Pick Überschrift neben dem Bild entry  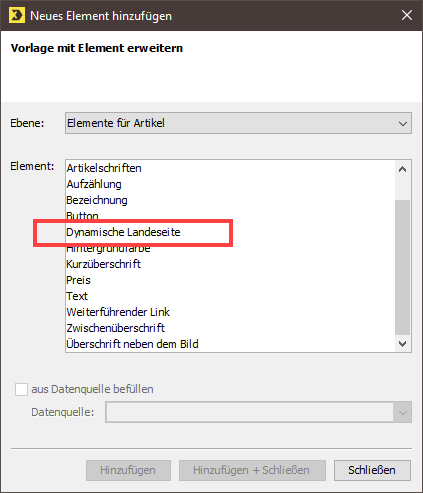(132, 344)
